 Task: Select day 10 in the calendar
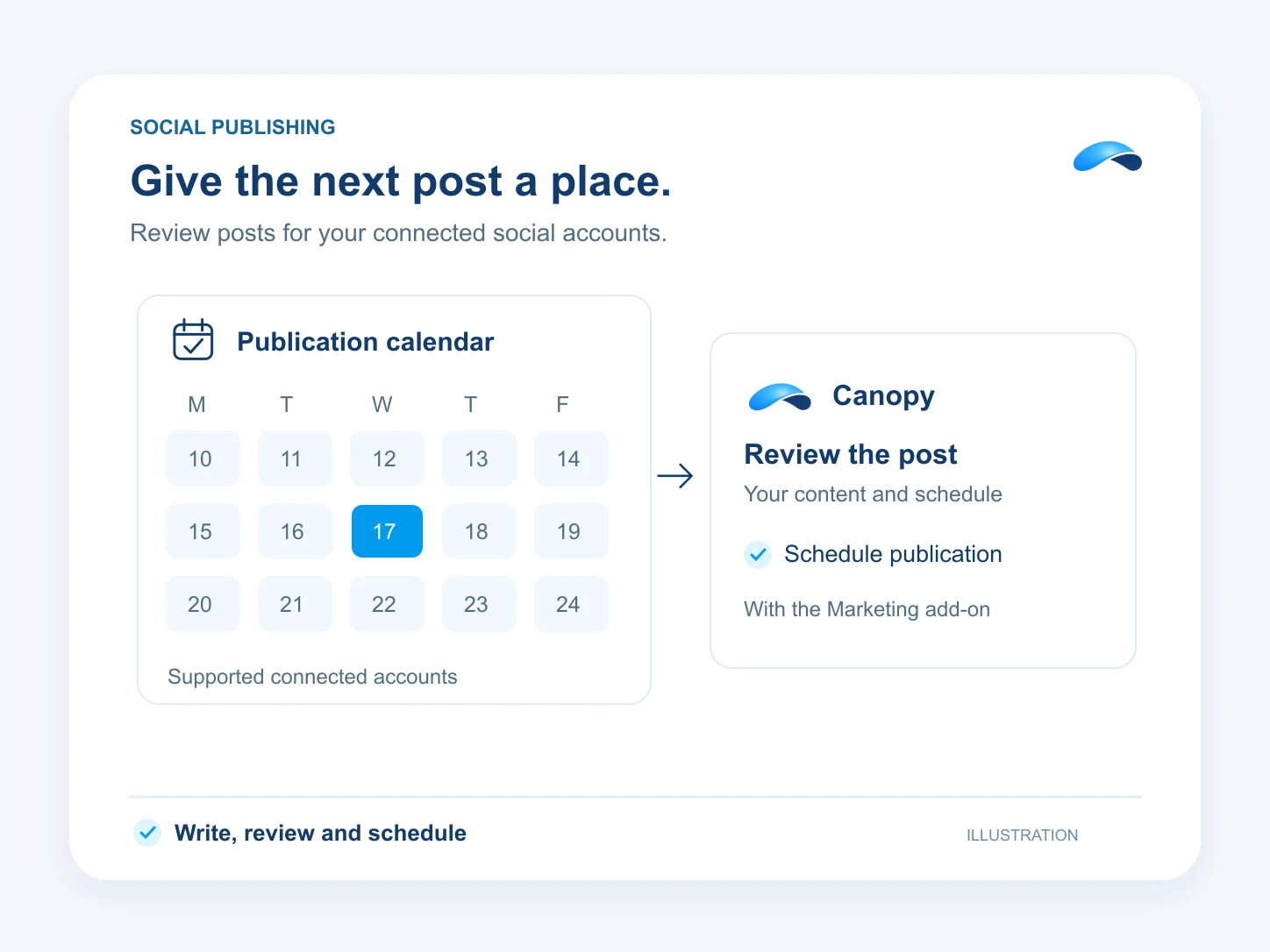tap(203, 458)
